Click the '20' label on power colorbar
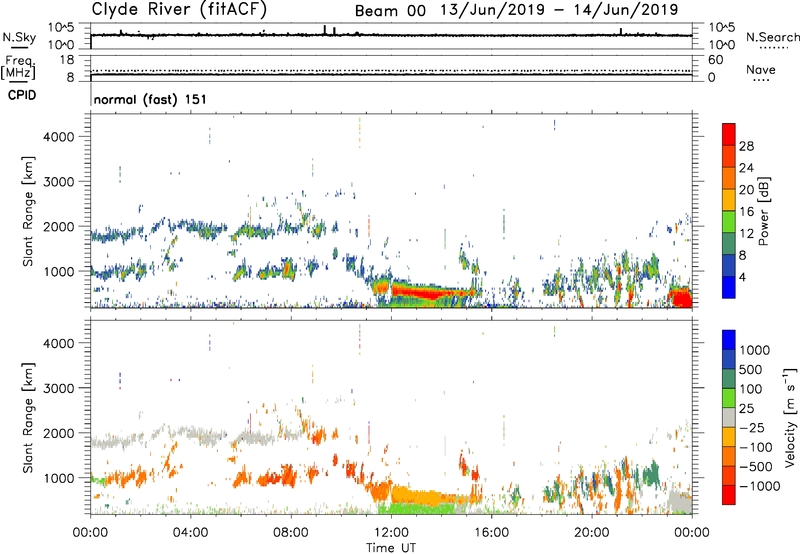The height and width of the screenshot is (554, 800). point(746,190)
